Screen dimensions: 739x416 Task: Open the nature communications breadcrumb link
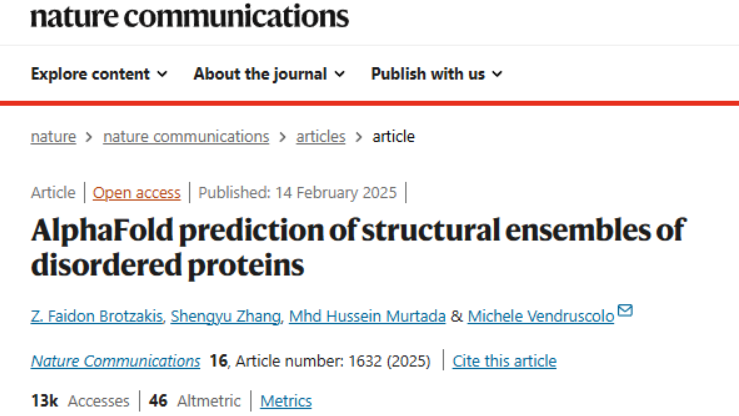click(x=186, y=137)
